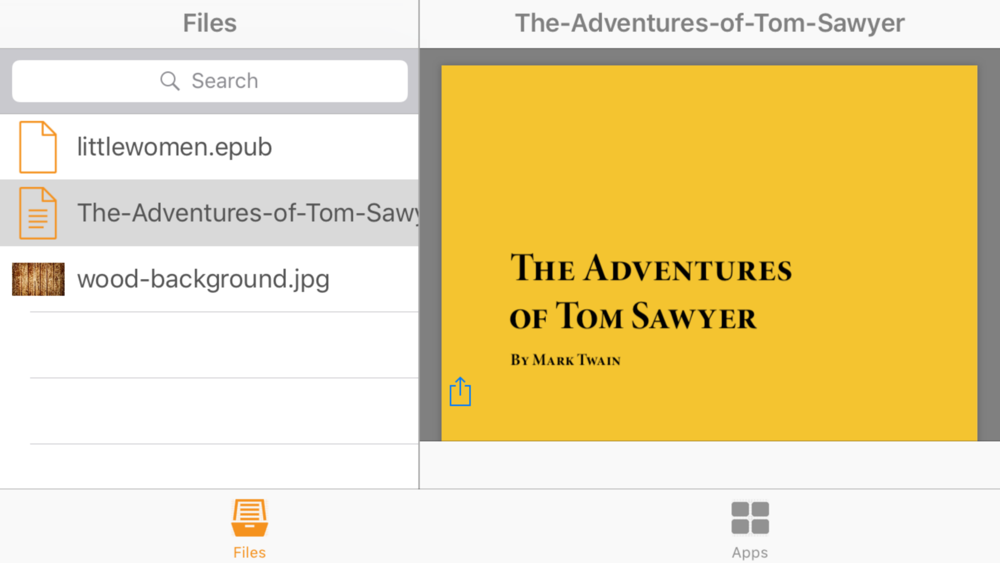Viewport: 1000px width, 563px height.
Task: Click "By Mark Twain" text on the cover
Action: (565, 360)
